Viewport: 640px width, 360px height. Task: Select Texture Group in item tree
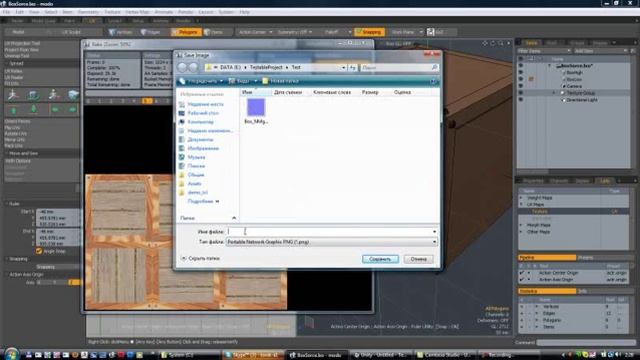pos(580,93)
